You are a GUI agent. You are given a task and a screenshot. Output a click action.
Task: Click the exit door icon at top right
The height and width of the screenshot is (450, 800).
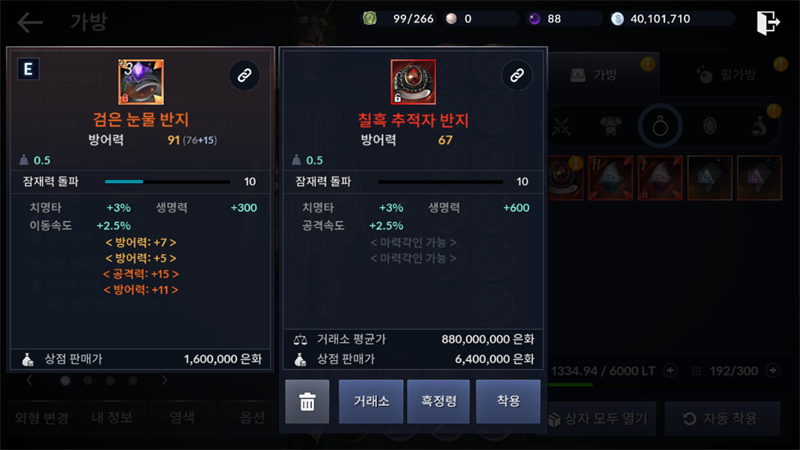point(768,22)
